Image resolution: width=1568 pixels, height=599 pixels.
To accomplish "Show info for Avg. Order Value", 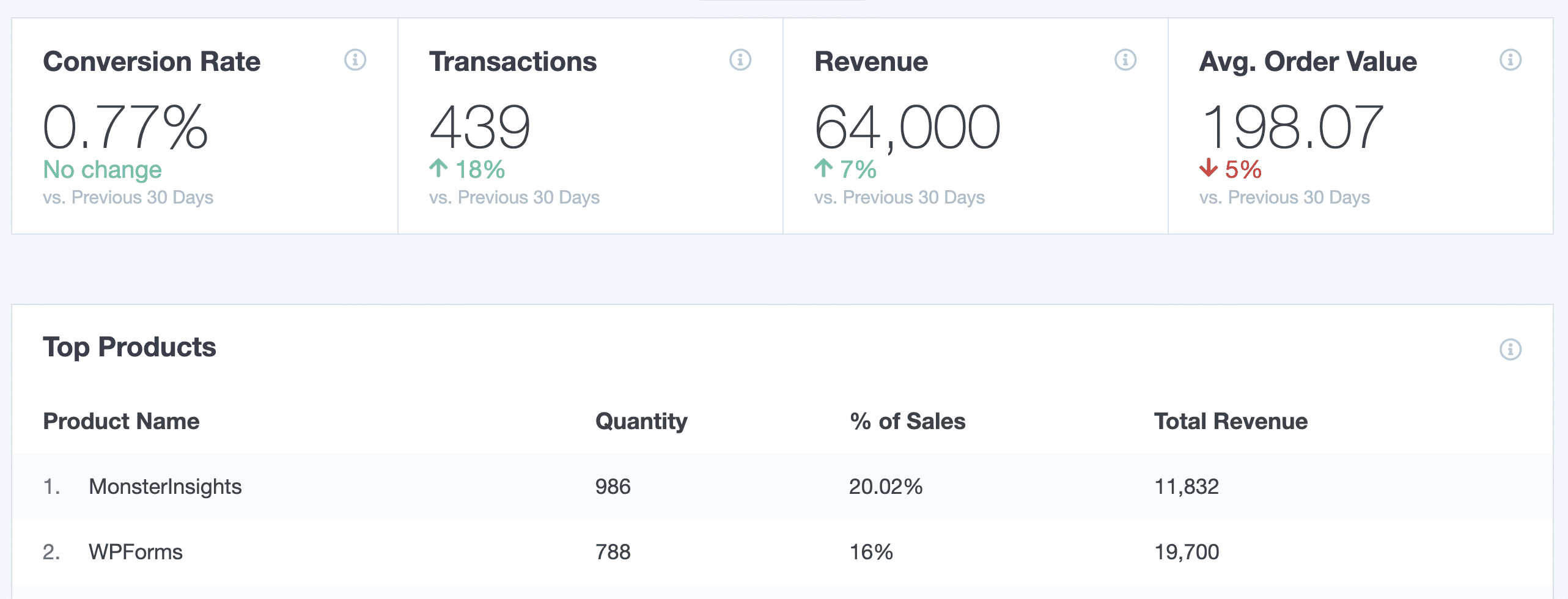I will (x=1510, y=60).
